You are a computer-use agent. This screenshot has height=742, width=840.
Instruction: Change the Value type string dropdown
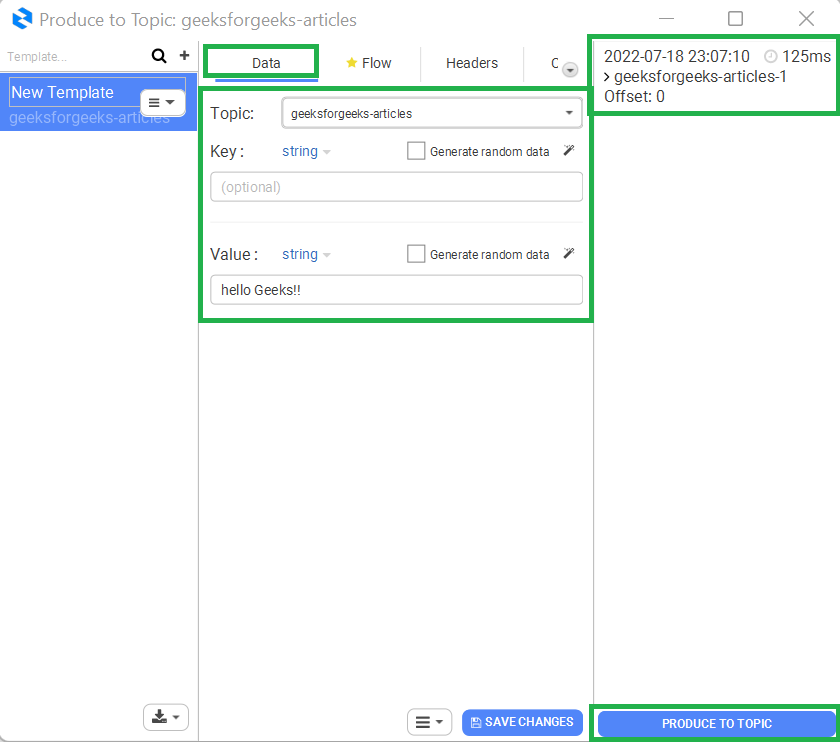(x=306, y=254)
